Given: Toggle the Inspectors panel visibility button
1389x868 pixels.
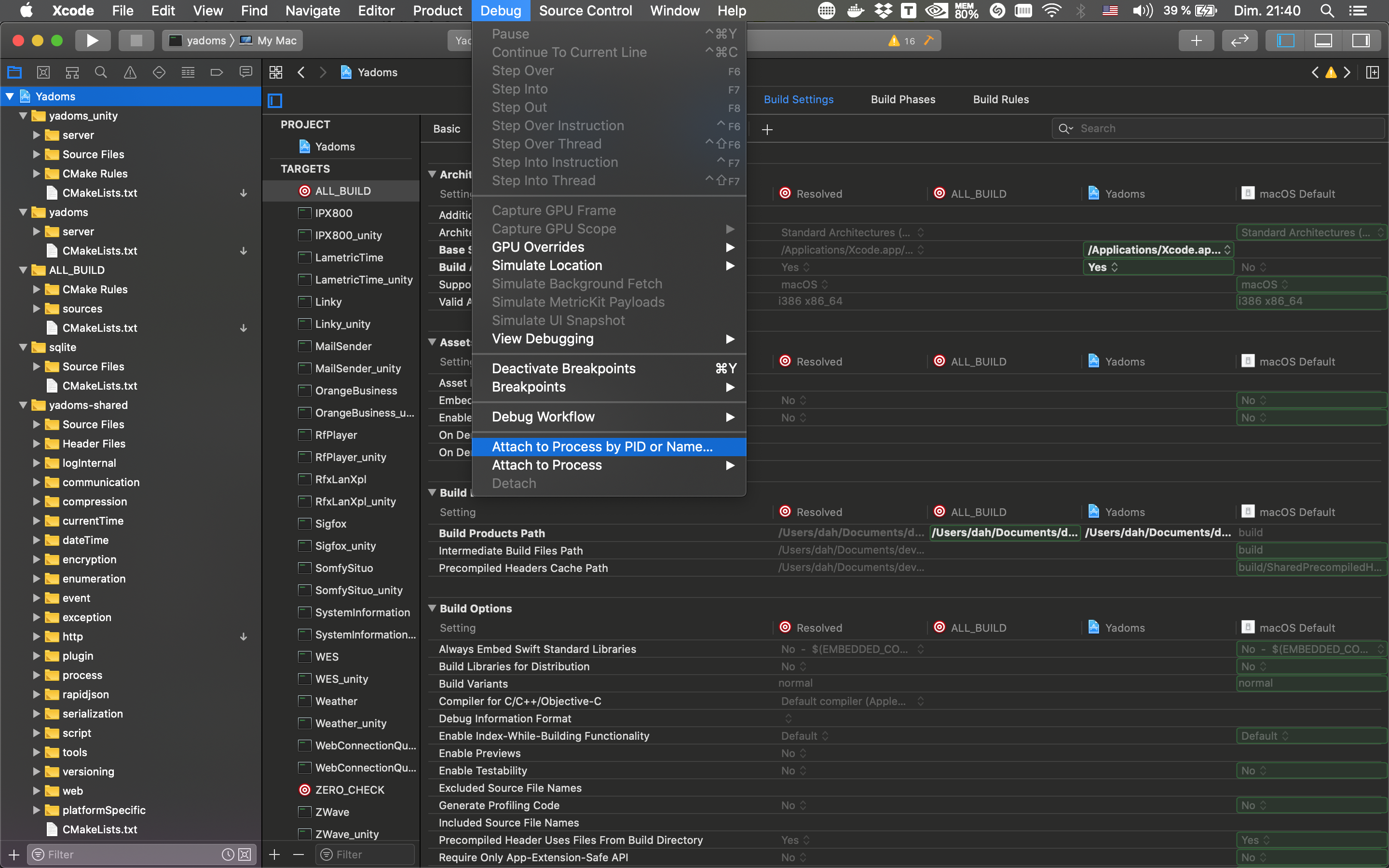Looking at the screenshot, I should coord(1361,40).
